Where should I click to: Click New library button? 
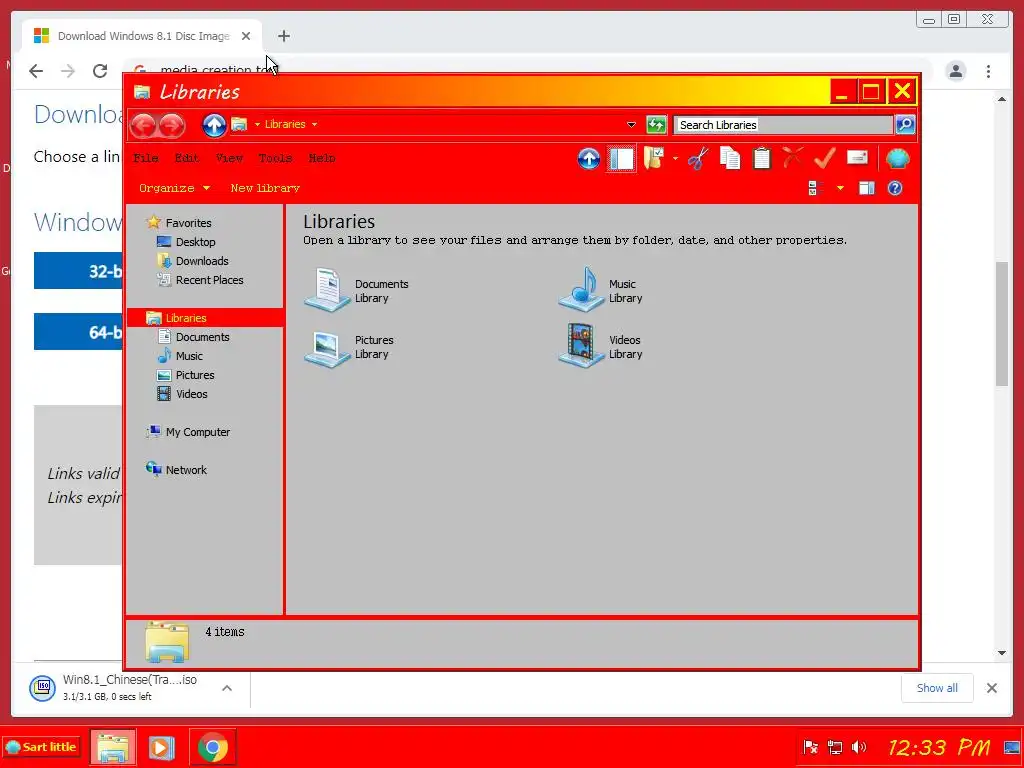pos(265,188)
